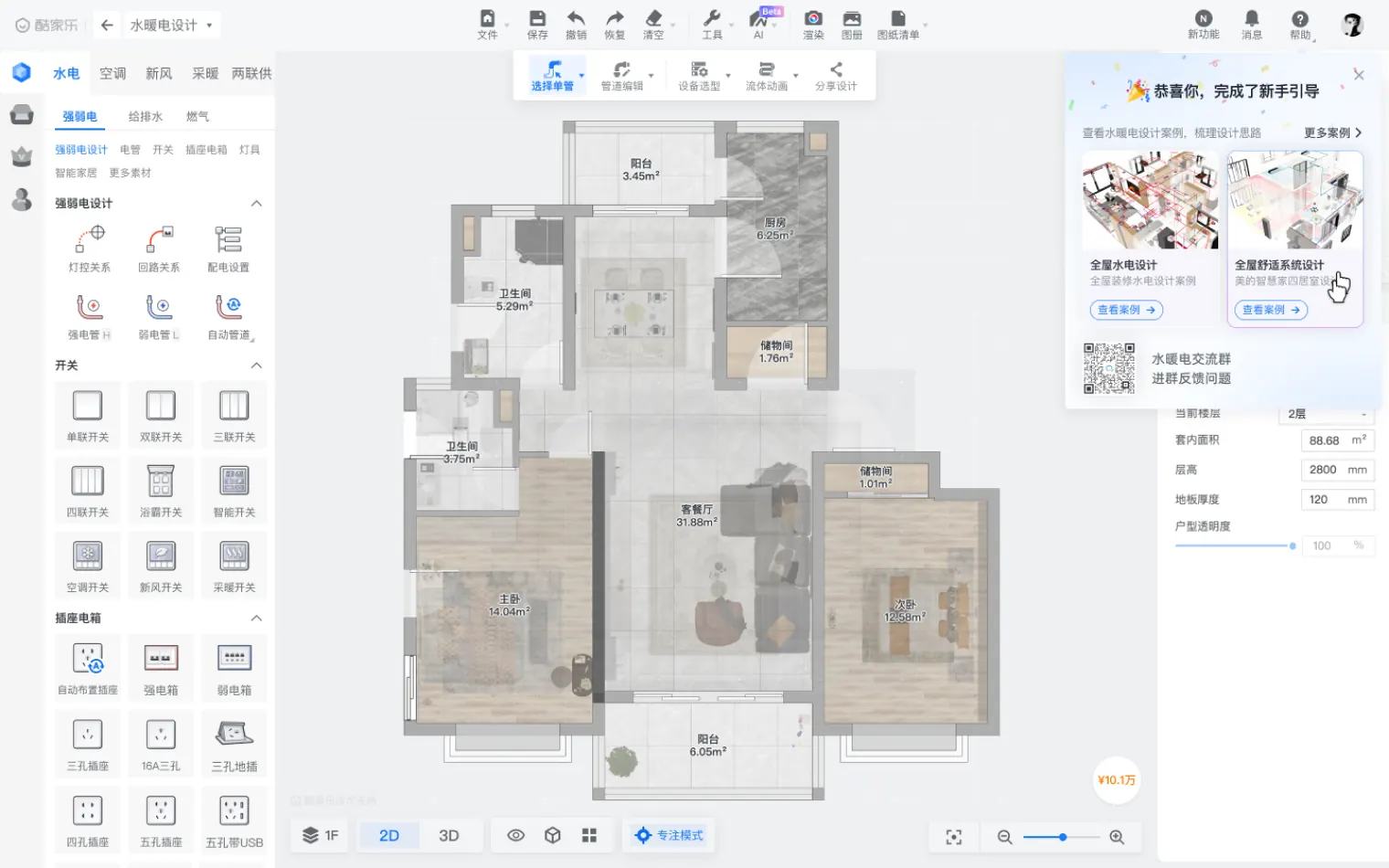Screen dimensions: 1389x868
Task: Switch view to 3D mode
Action: (449, 836)
